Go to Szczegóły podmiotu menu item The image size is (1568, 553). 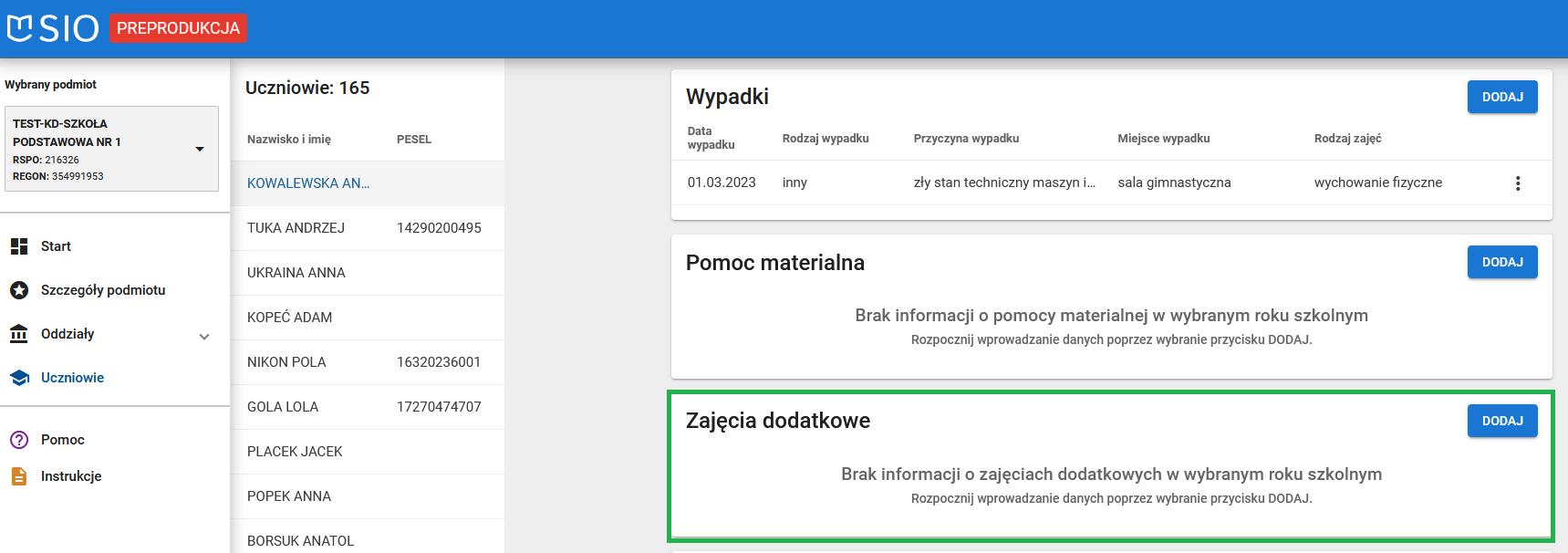103,290
